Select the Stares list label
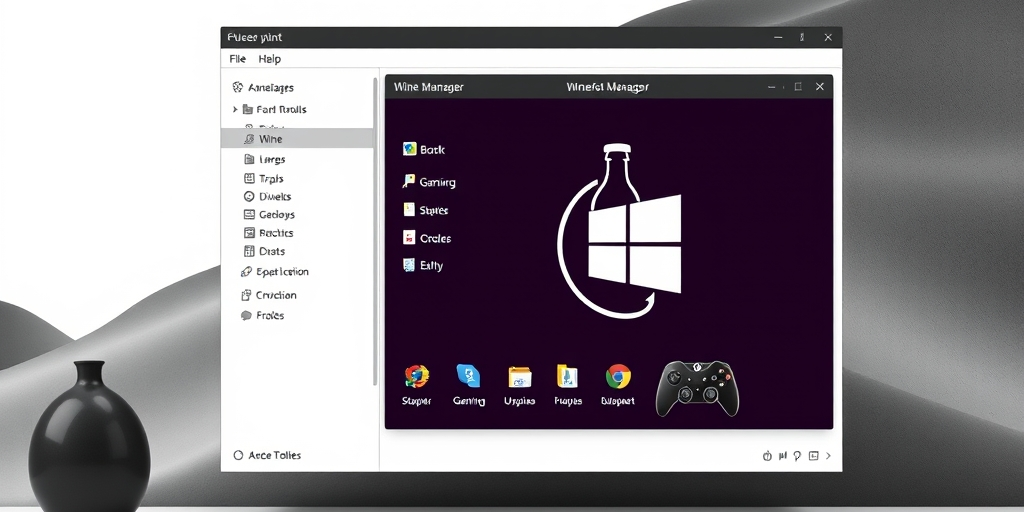Image resolution: width=1024 pixels, height=512 pixels. [x=434, y=210]
